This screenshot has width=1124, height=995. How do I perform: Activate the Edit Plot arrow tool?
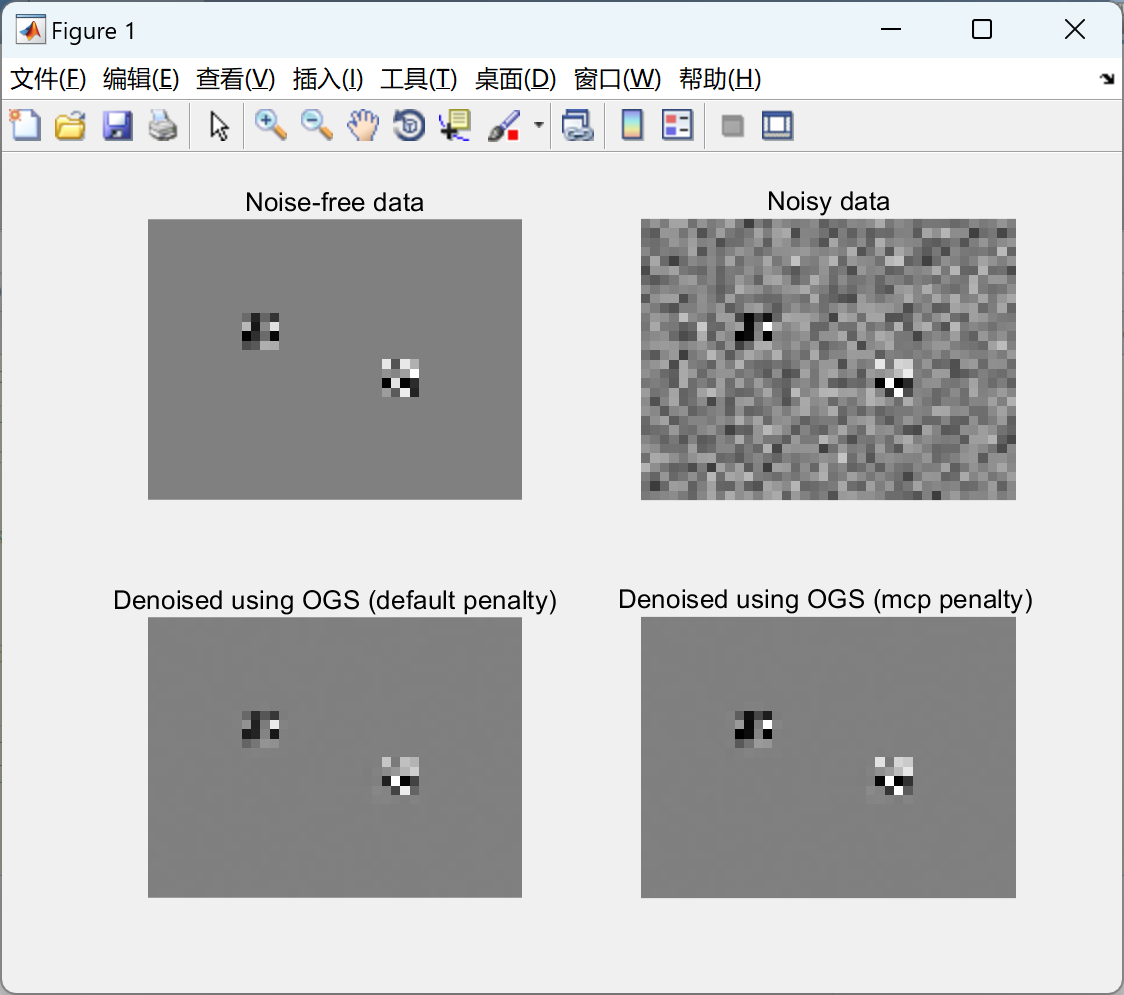click(219, 125)
